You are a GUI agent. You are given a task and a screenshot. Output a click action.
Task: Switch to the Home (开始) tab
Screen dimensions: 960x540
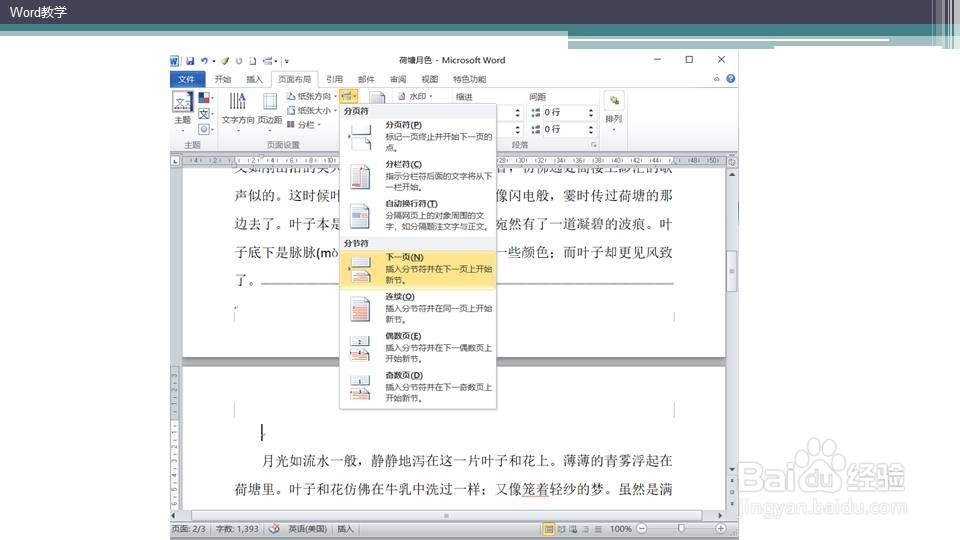223,79
